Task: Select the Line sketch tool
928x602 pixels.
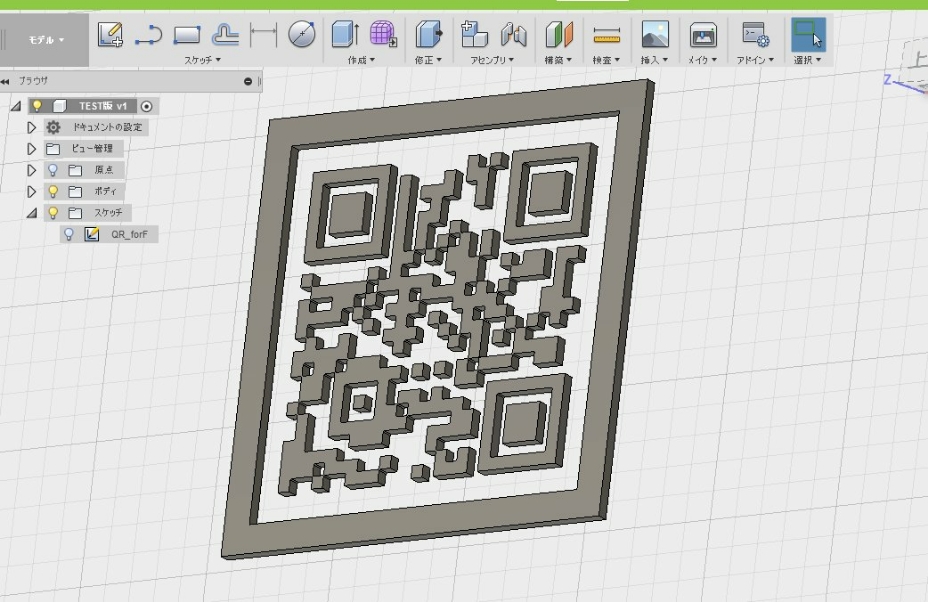Action: 149,34
